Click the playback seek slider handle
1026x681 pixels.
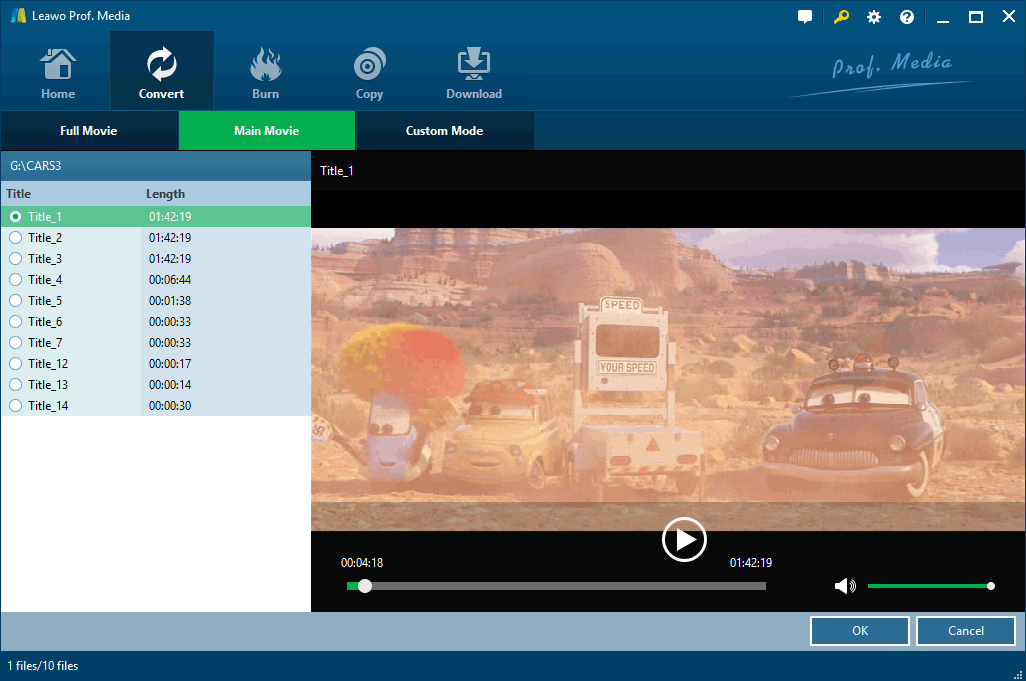click(365, 586)
